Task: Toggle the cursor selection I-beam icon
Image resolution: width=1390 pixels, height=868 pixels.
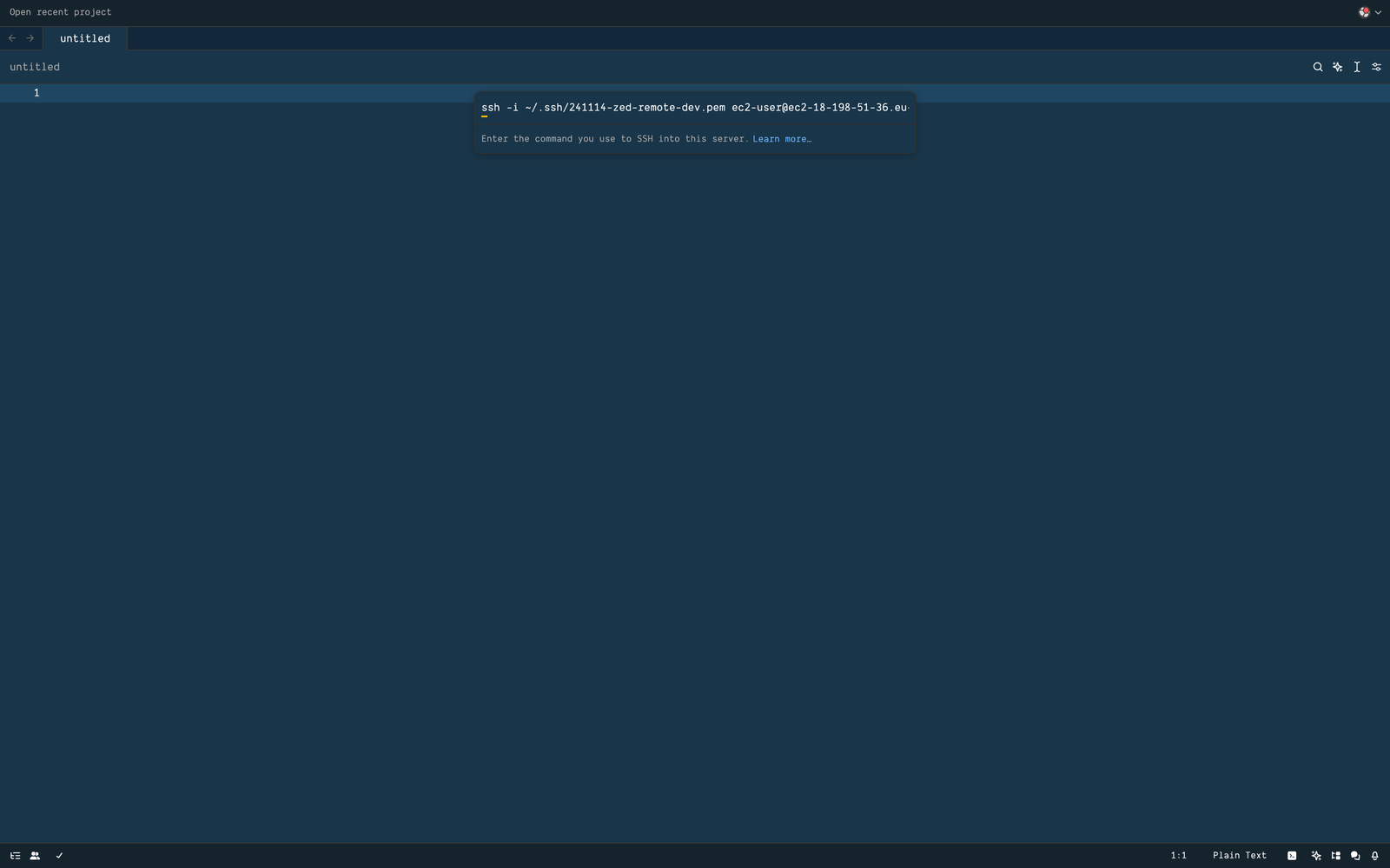Action: [1356, 67]
